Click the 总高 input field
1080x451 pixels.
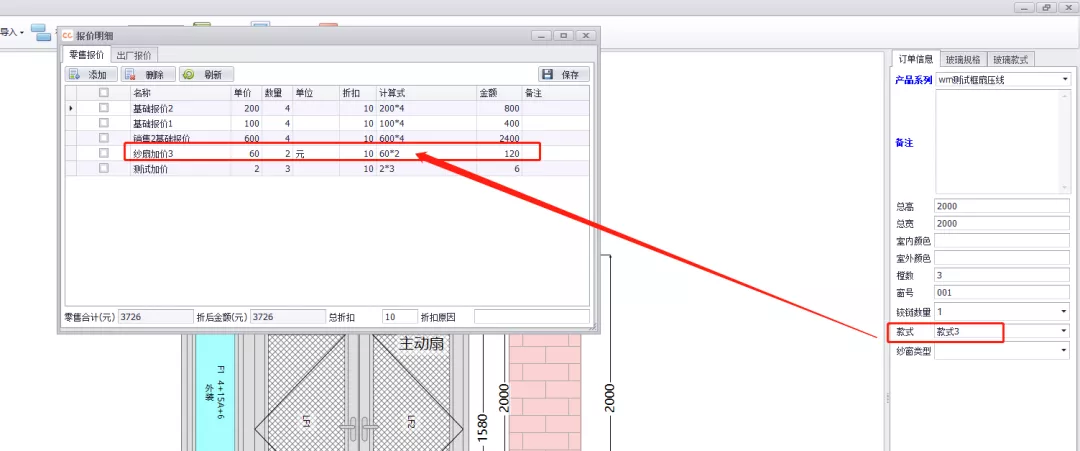1000,206
